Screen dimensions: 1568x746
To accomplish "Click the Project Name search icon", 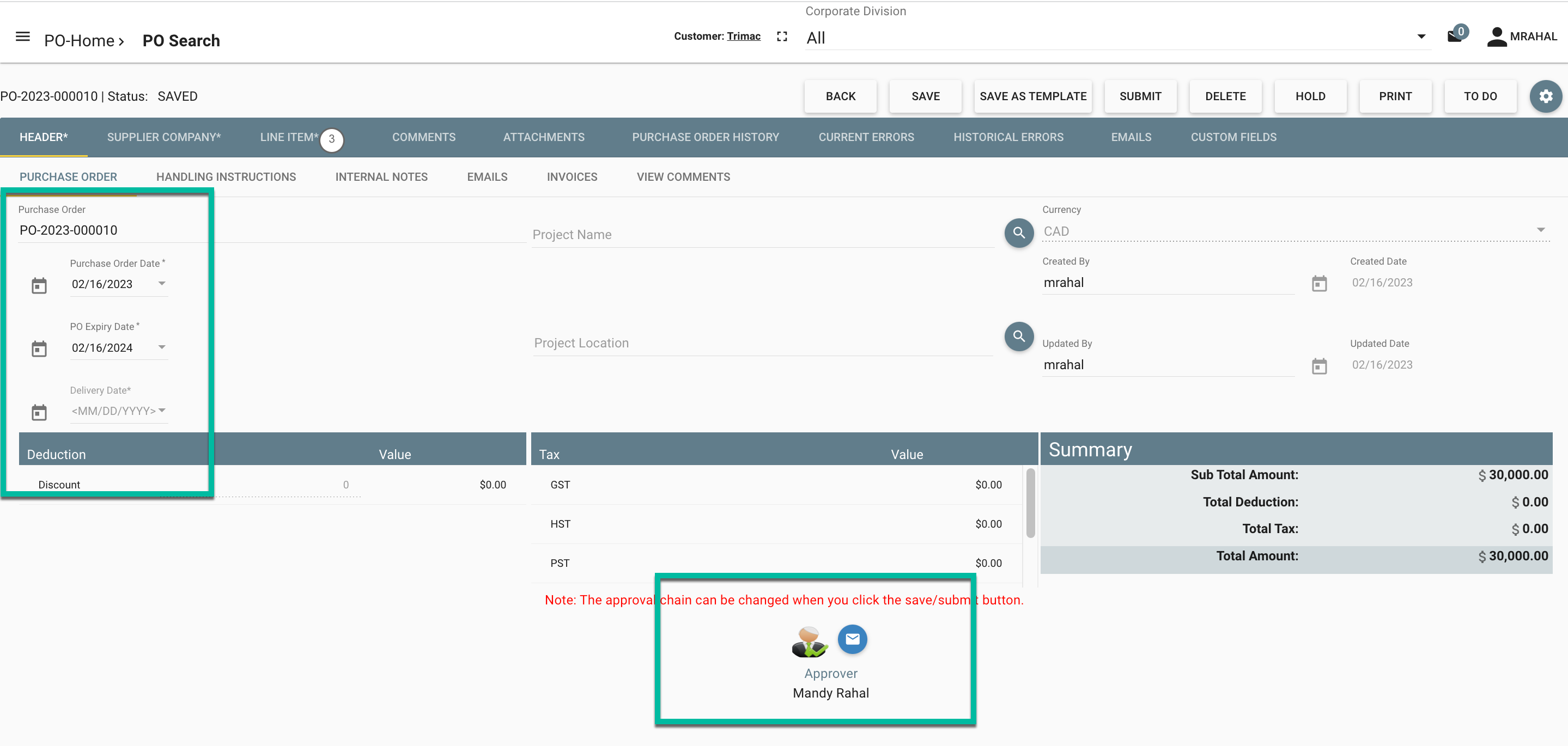I will (x=1019, y=233).
